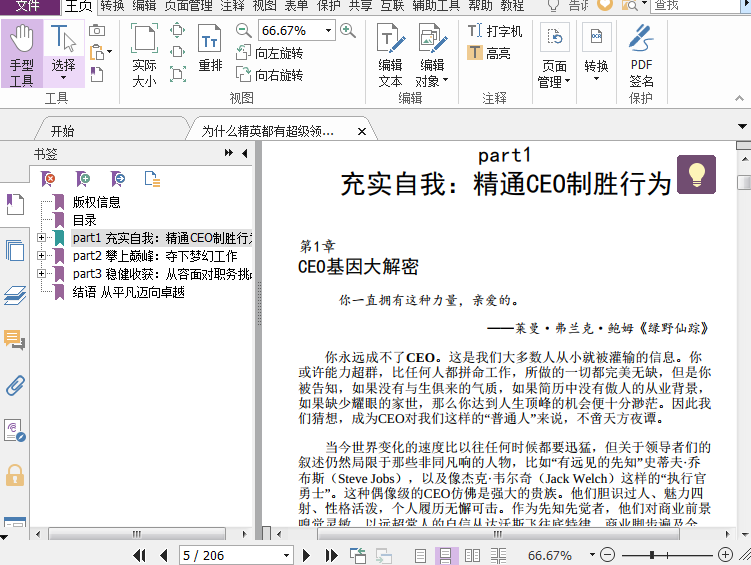Activate the Select text tool
The height and width of the screenshot is (565, 751).
coord(64,54)
